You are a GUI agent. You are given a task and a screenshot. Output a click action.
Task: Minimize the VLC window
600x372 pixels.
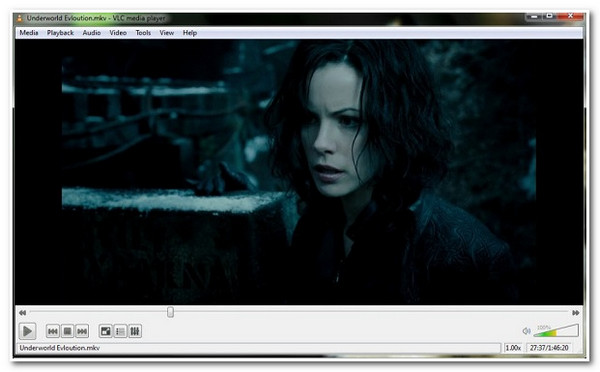pos(534,16)
